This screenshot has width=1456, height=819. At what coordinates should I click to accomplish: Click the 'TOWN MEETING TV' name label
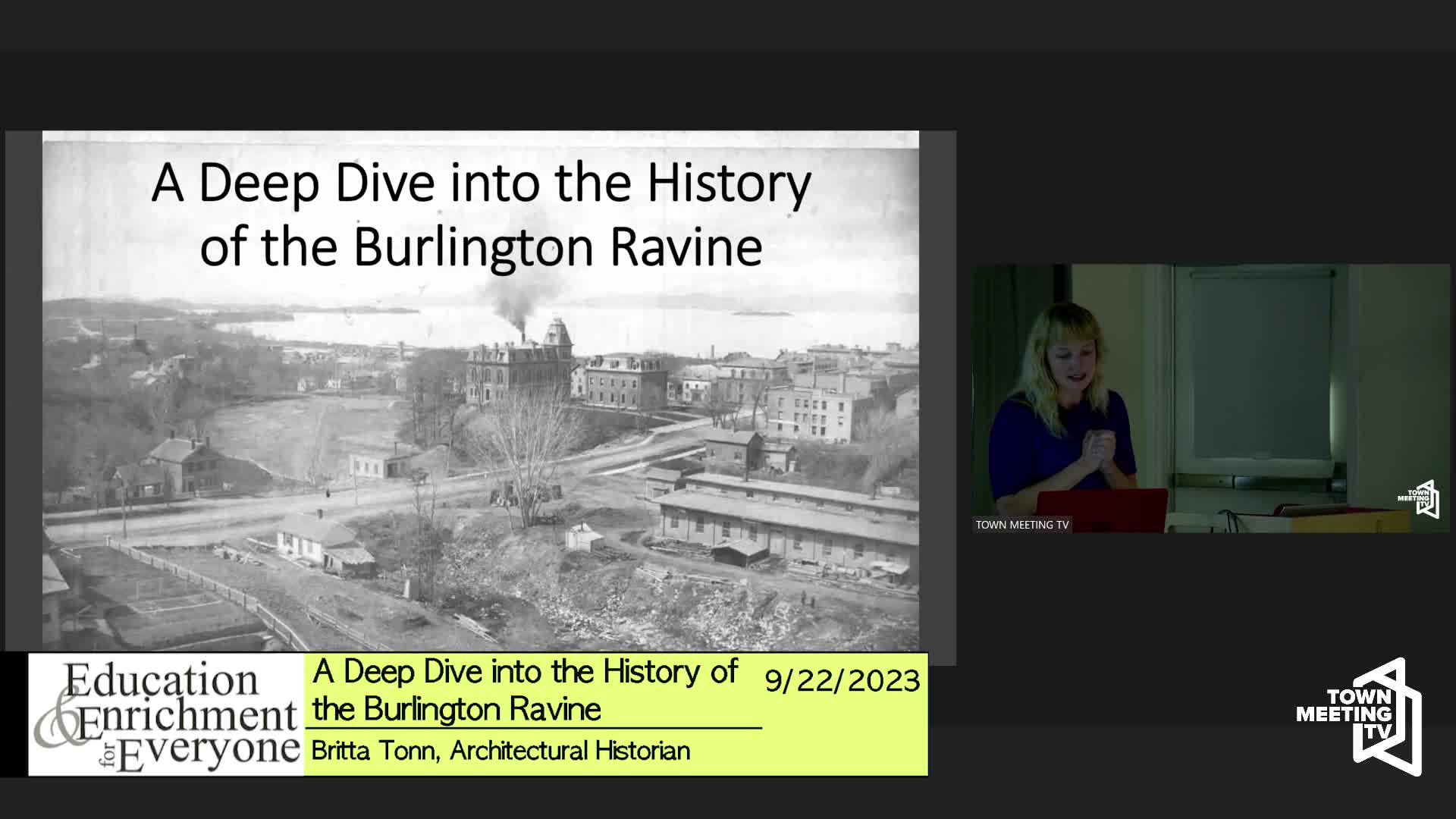click(1021, 525)
